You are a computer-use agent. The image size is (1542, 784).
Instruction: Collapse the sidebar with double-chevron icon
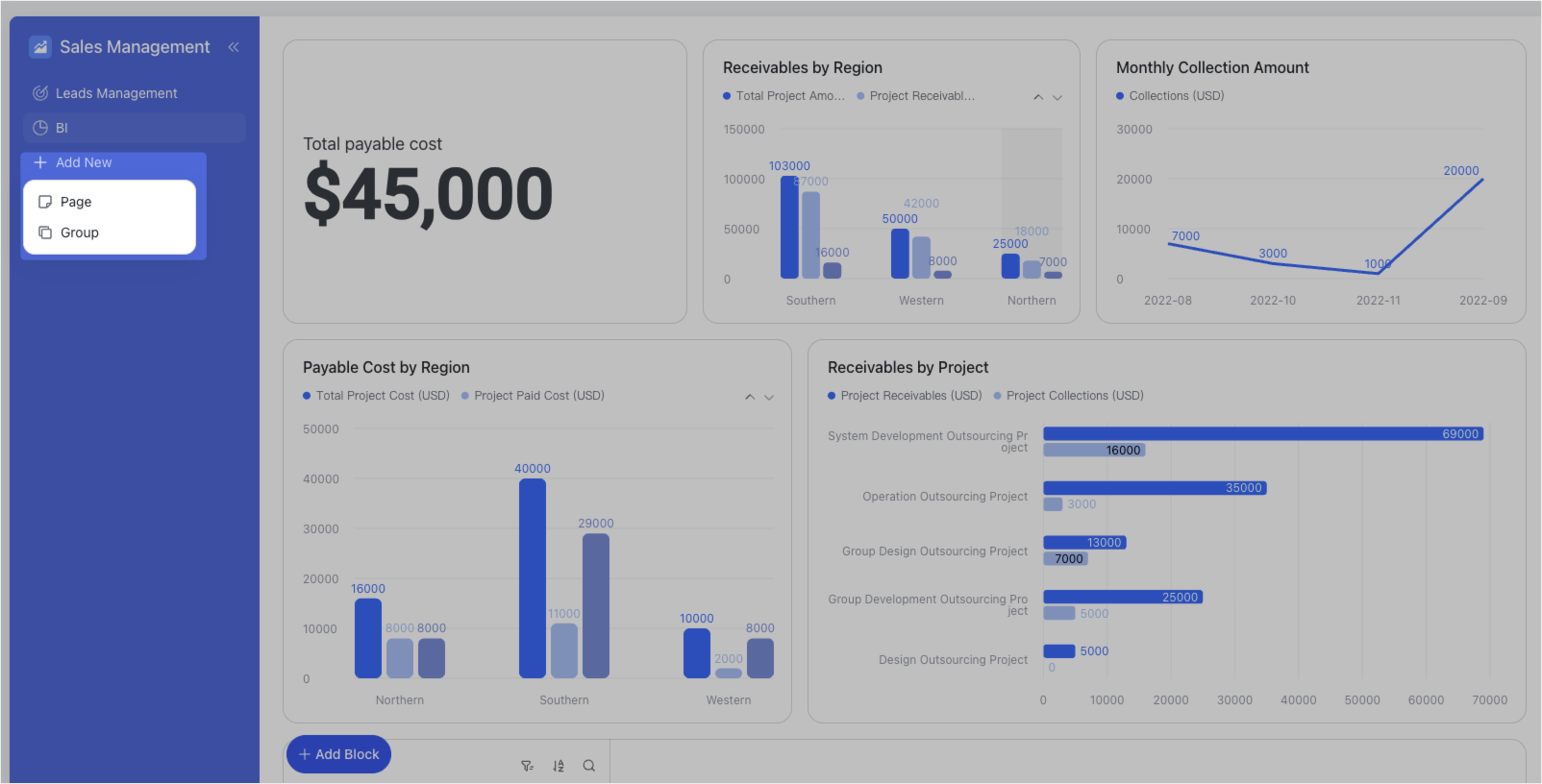click(234, 47)
